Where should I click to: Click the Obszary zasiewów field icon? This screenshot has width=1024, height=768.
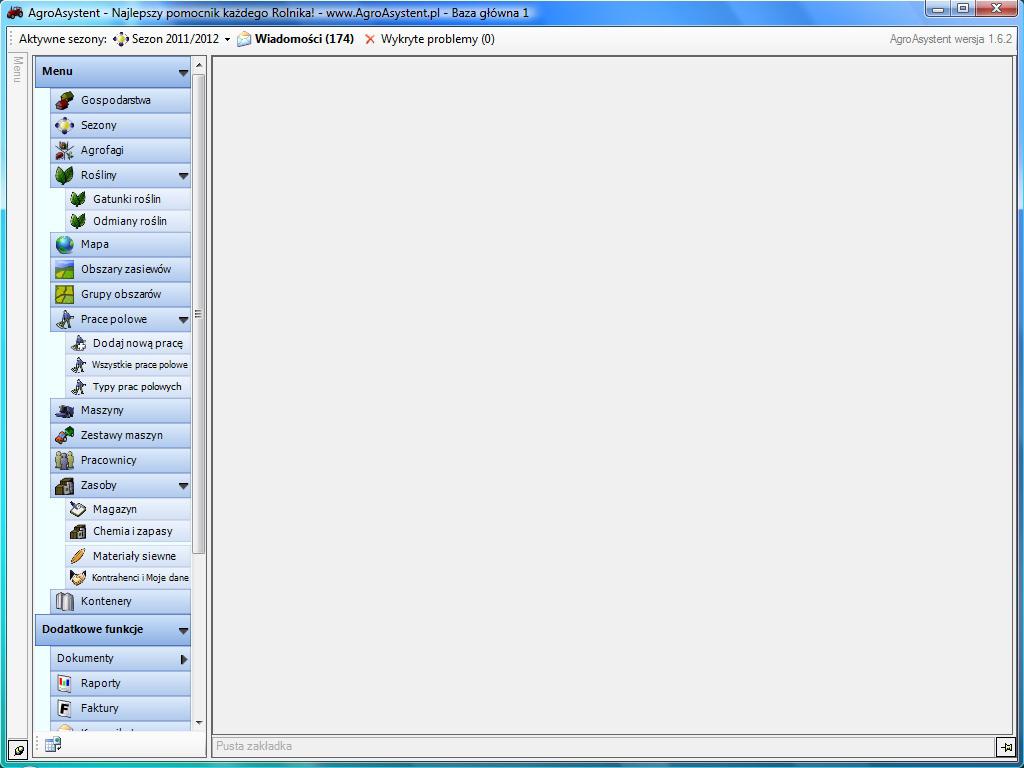[x=64, y=269]
